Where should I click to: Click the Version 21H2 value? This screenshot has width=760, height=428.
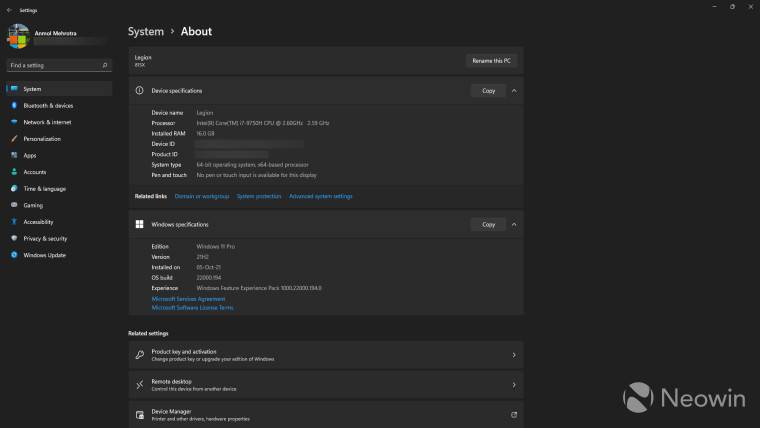pos(203,257)
